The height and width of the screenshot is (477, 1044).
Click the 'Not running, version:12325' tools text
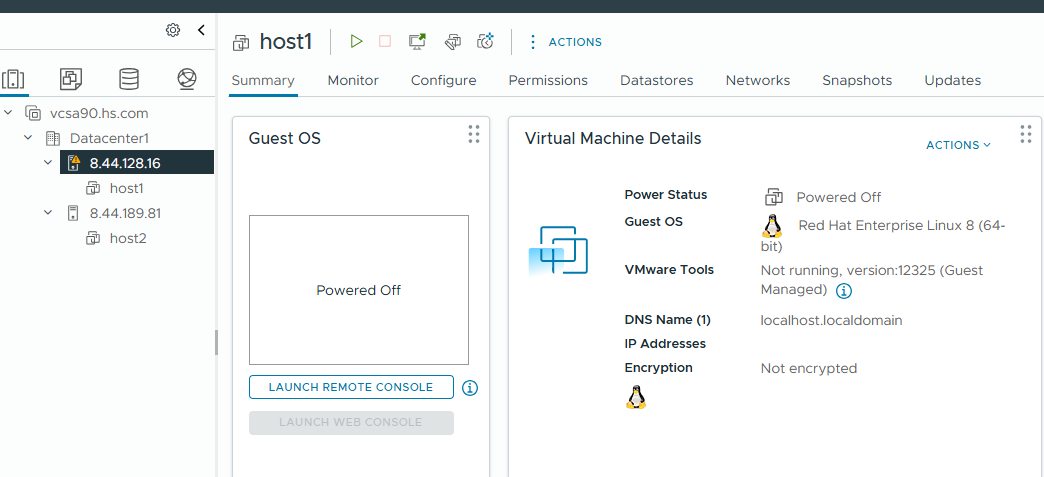(x=872, y=280)
